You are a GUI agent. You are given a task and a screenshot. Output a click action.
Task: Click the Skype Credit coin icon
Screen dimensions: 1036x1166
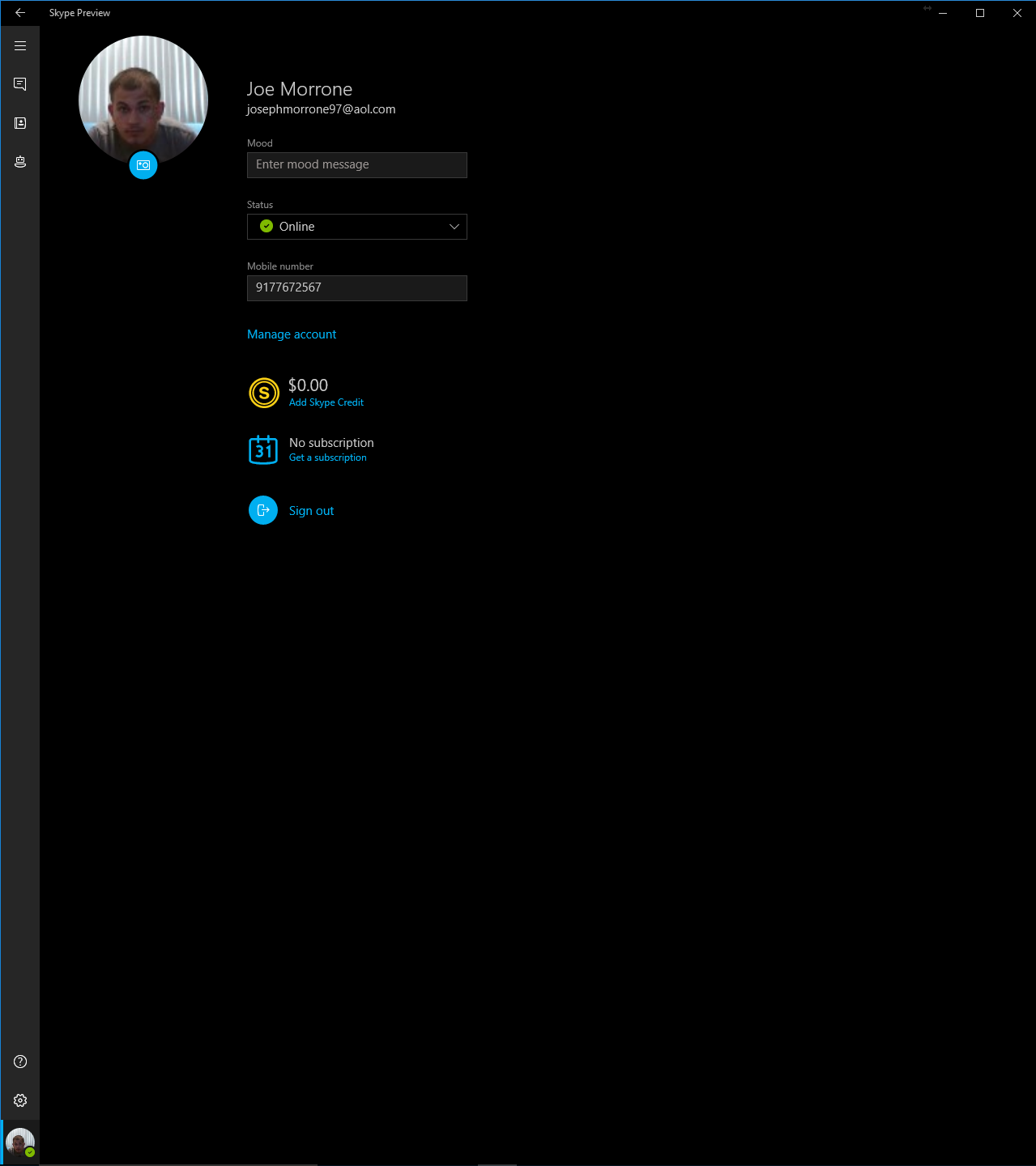(x=263, y=393)
